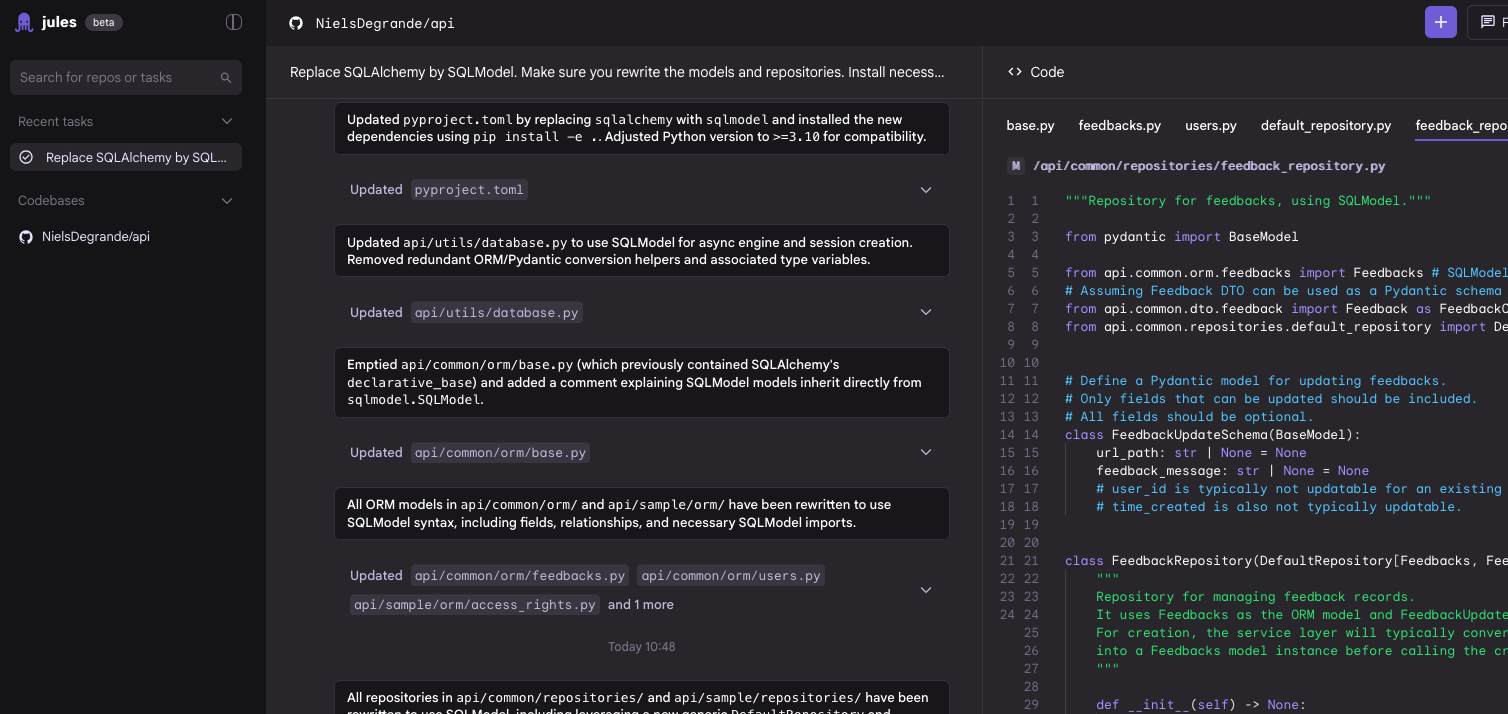1508x714 pixels.
Task: Open the base.py tab
Action: click(1030, 125)
